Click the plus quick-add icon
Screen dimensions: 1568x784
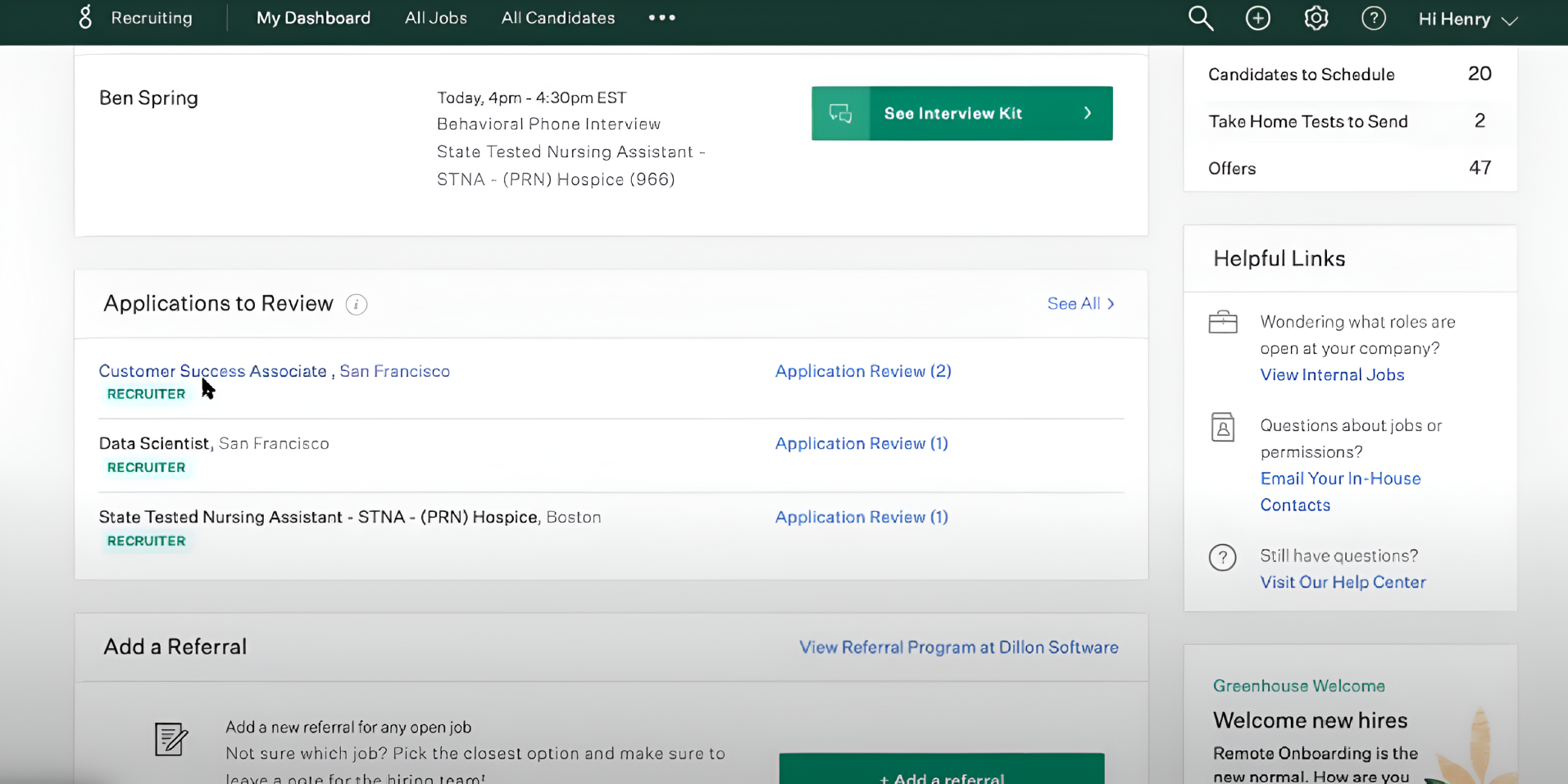point(1257,17)
